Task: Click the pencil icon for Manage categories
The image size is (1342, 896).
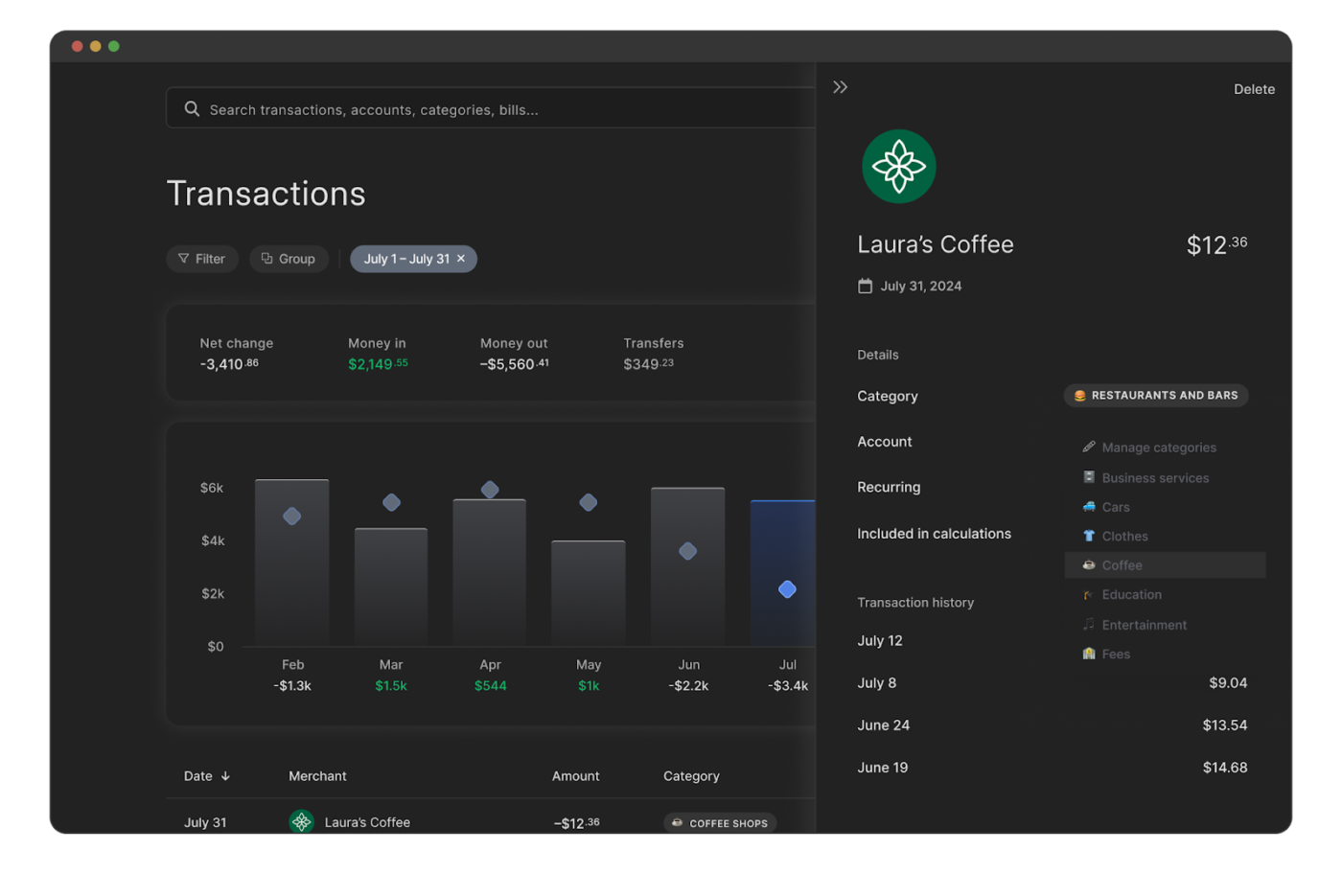Action: point(1089,447)
